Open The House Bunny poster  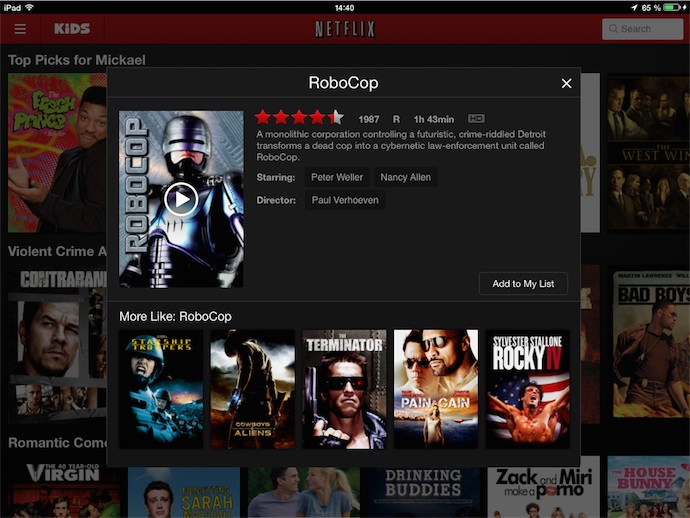[x=649, y=487]
